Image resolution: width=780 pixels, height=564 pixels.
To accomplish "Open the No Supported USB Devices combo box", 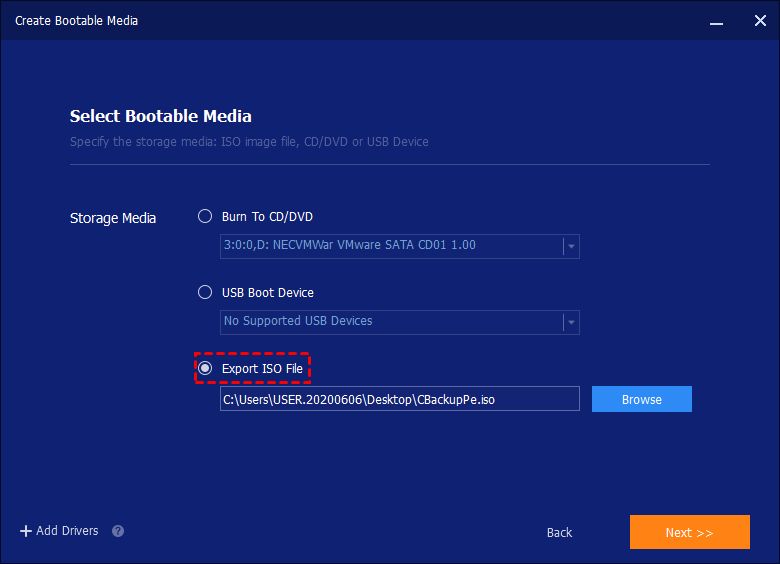I will [x=390, y=322].
